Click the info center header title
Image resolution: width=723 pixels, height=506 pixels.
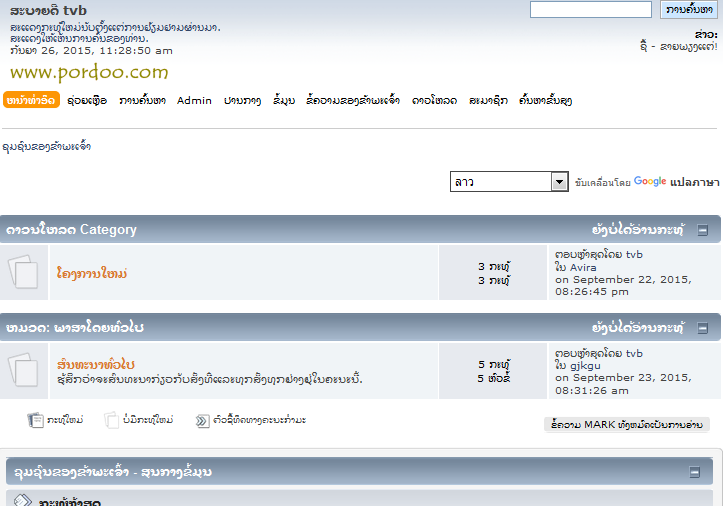[x=113, y=472]
